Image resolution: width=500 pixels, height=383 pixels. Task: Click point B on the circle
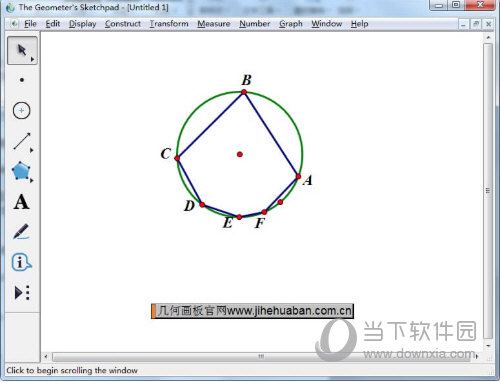(x=244, y=92)
